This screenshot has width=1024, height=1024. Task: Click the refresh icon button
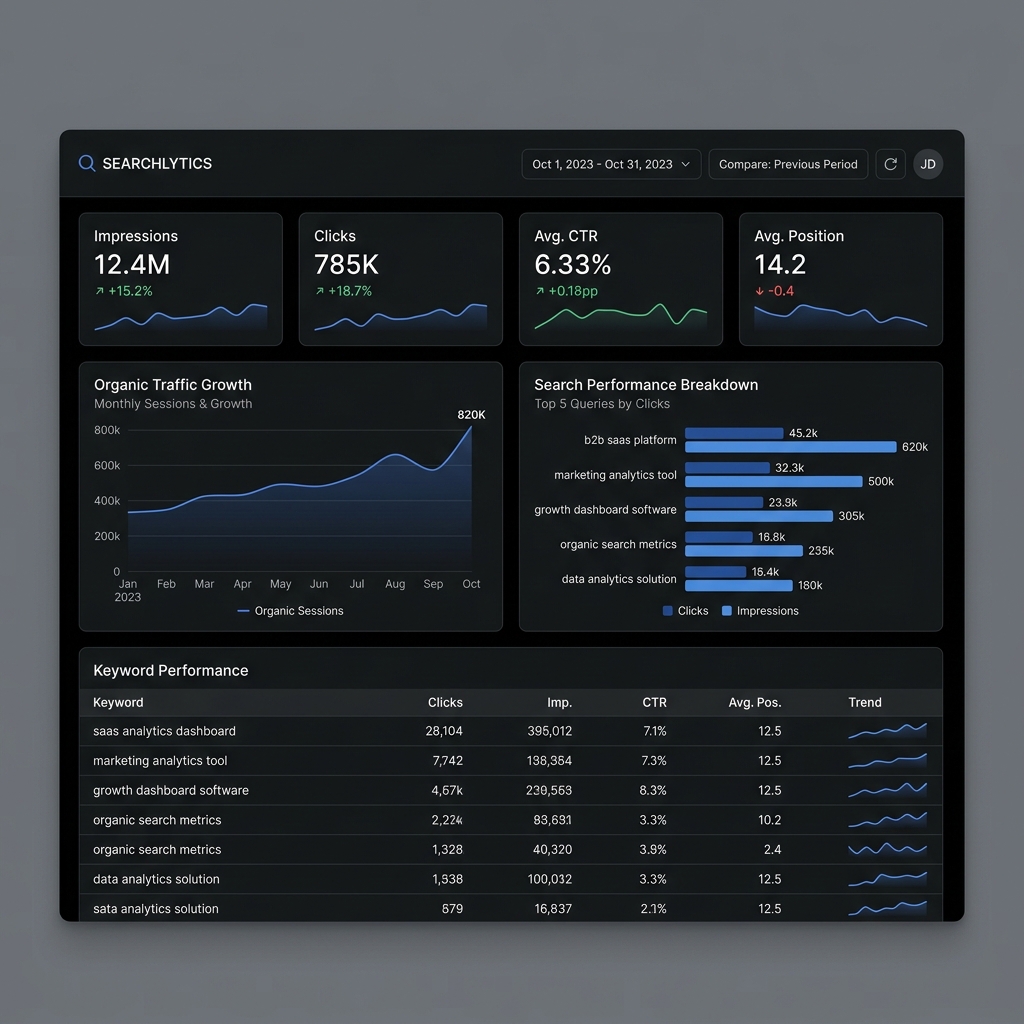[890, 164]
